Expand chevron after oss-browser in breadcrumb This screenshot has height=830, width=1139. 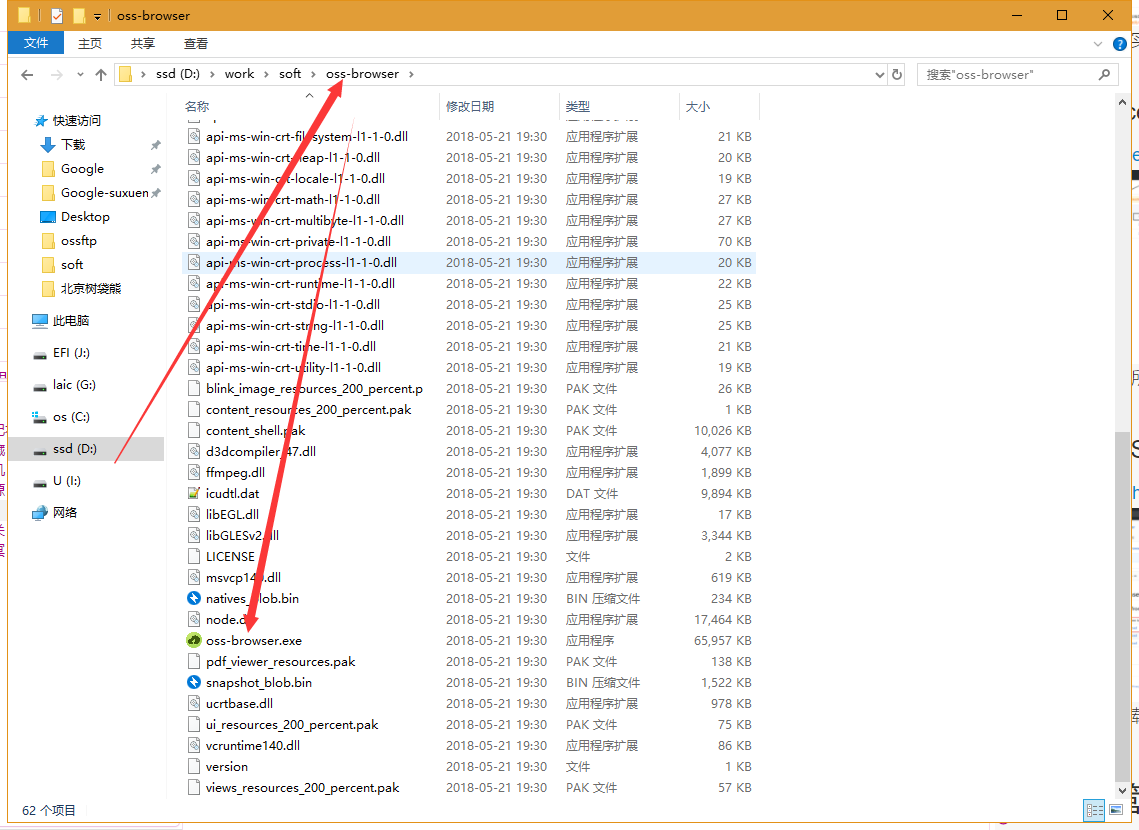click(x=411, y=74)
